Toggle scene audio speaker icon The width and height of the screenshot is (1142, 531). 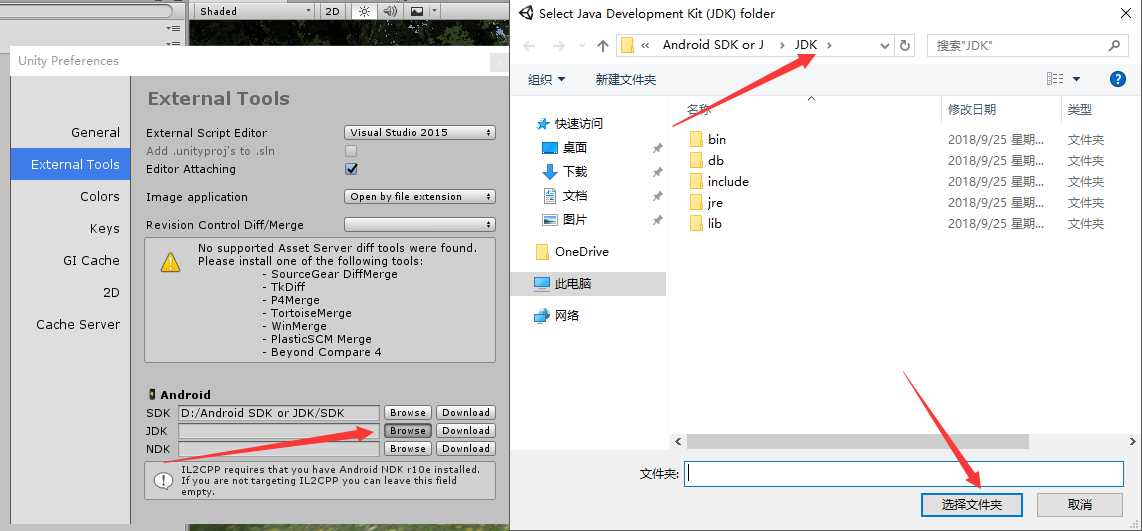(x=390, y=11)
